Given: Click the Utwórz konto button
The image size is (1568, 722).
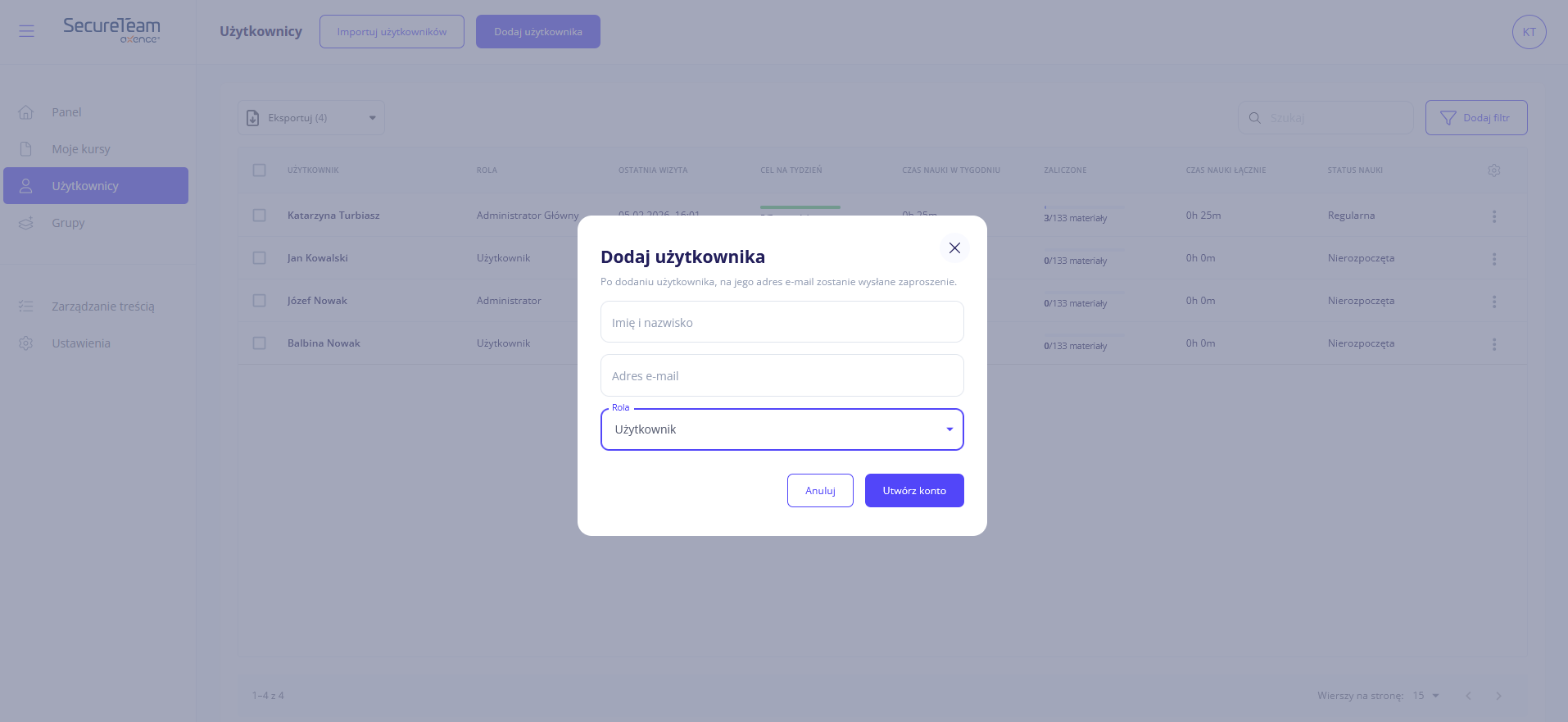Looking at the screenshot, I should click(914, 491).
